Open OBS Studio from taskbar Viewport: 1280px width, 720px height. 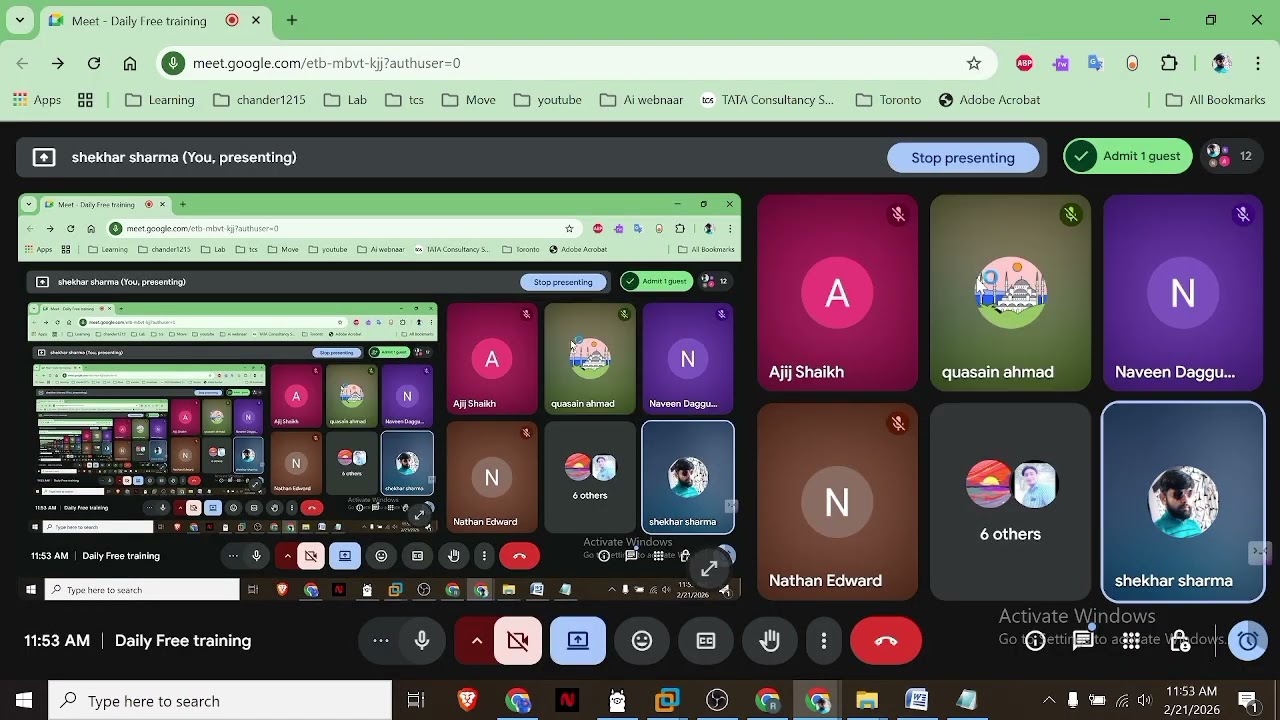(x=717, y=701)
